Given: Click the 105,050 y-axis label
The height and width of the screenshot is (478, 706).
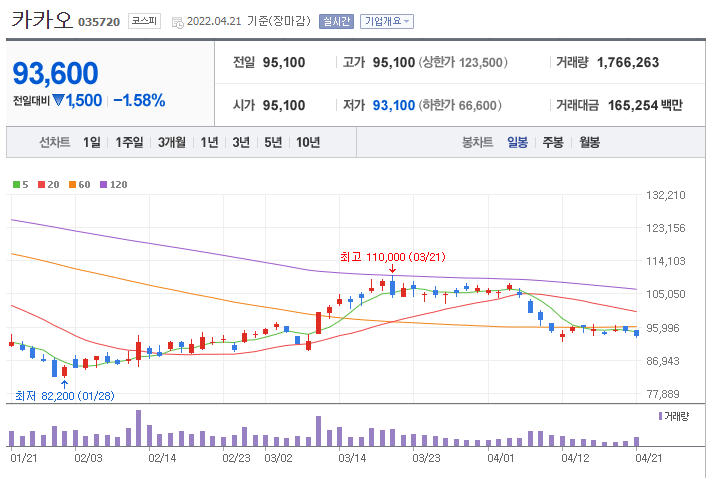Looking at the screenshot, I should [x=665, y=294].
